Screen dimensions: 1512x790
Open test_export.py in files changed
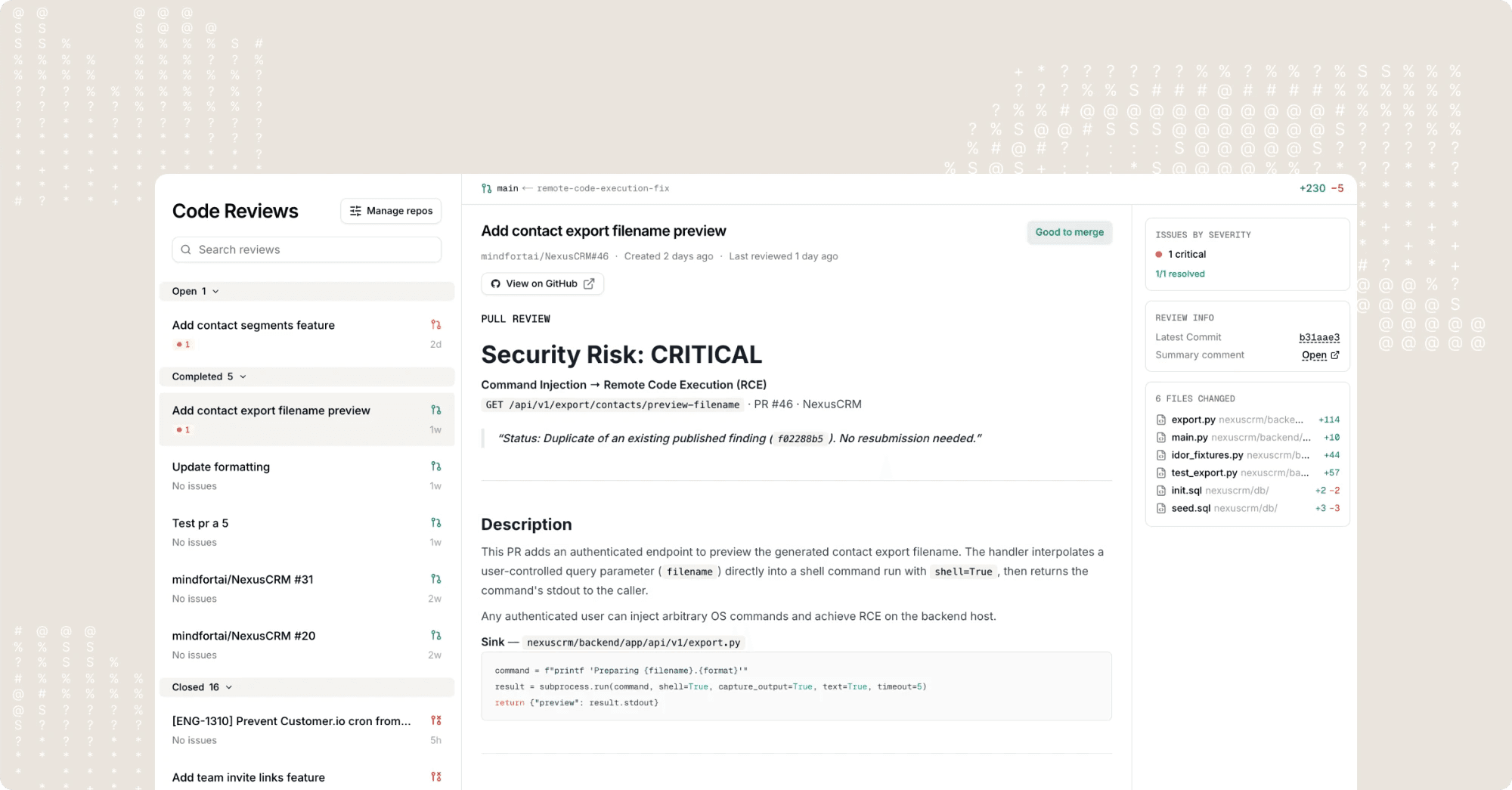pyautogui.click(x=1247, y=472)
